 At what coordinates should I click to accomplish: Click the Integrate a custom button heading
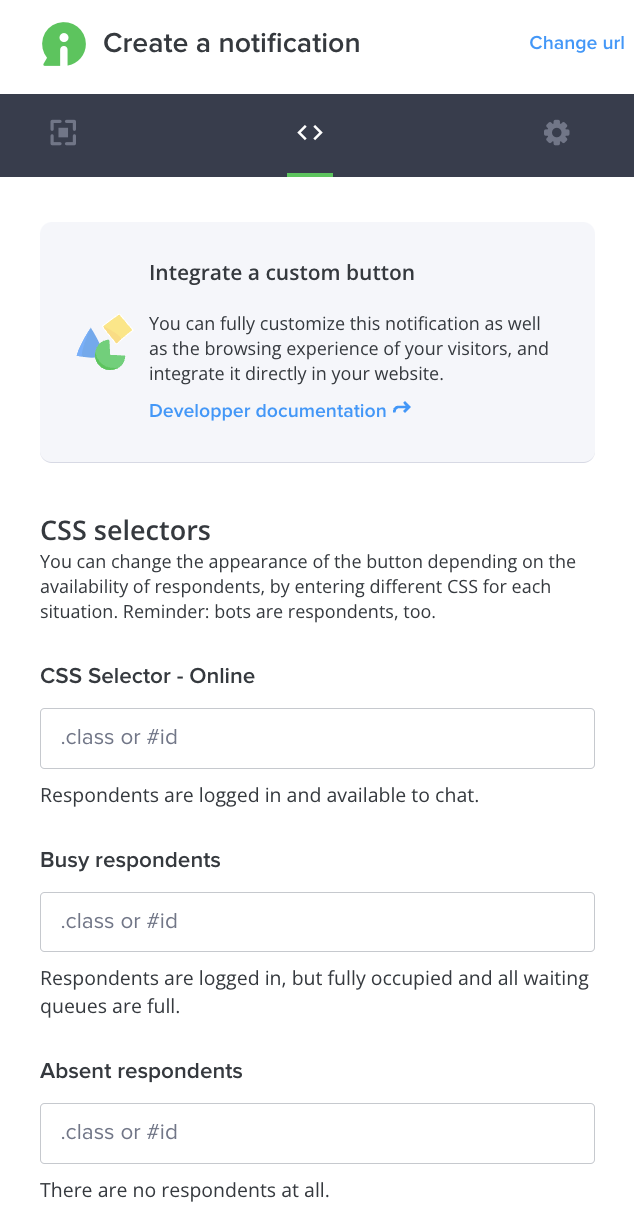coord(282,273)
